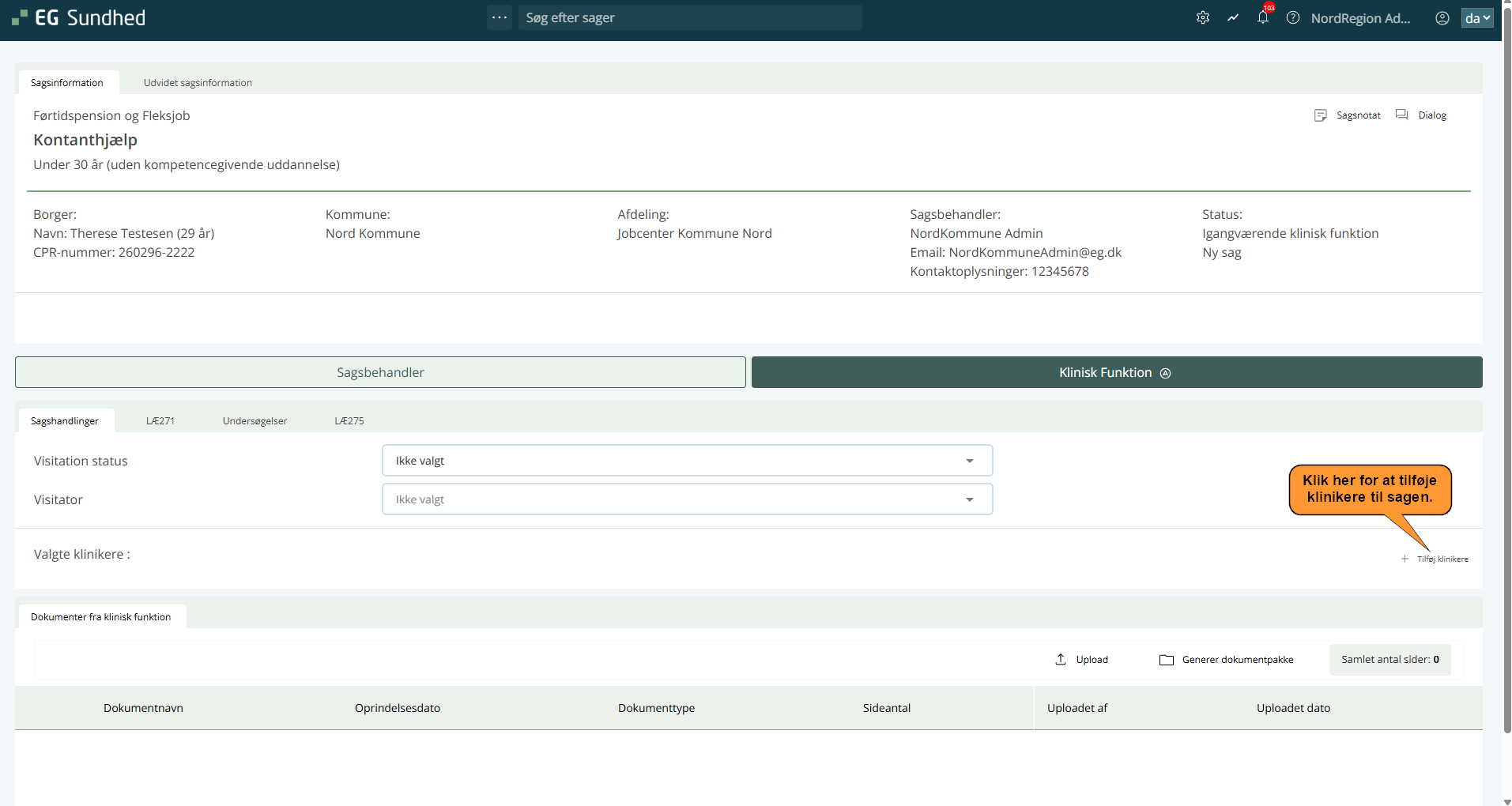Click the Upload documents button

(x=1082, y=660)
